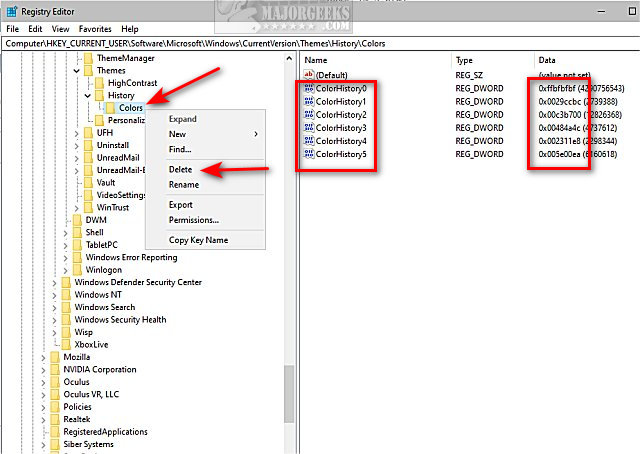This screenshot has height=454, width=640.
Task: Click the Shell folder icon
Action: click(x=77, y=232)
